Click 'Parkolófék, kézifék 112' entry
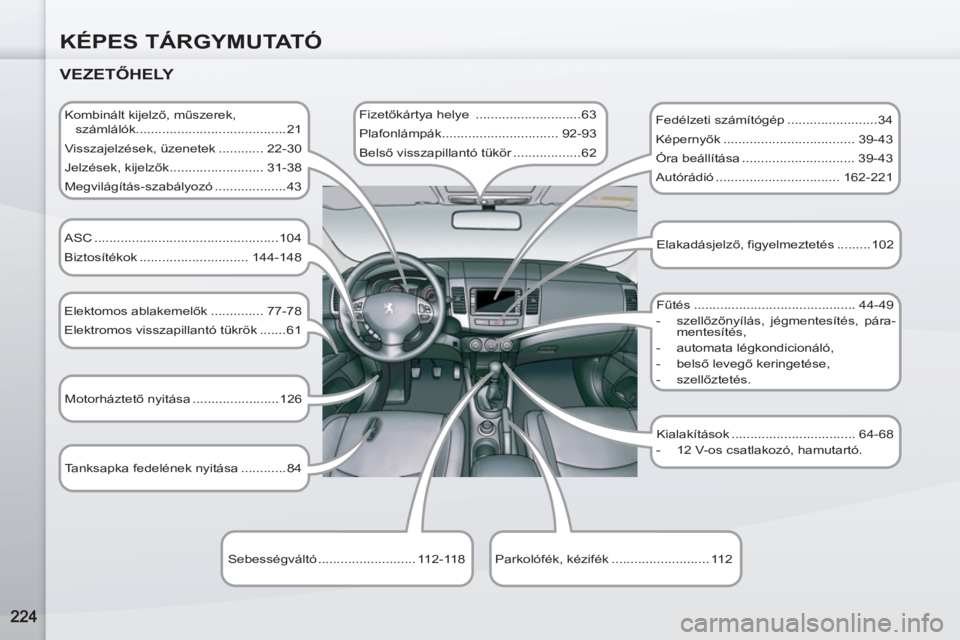Viewport: 960px width, 640px height. (x=614, y=559)
